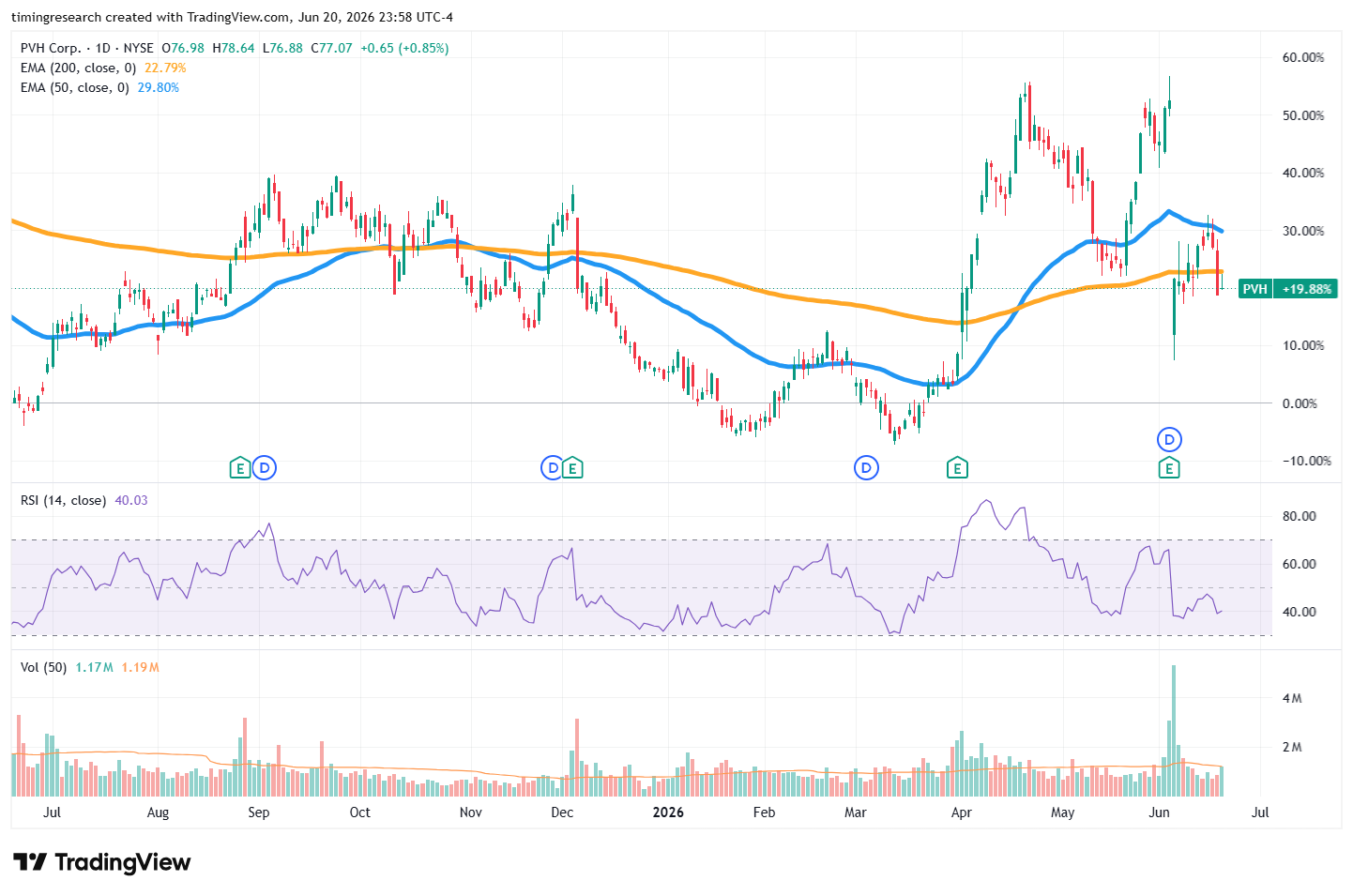Click the RSI value 40.03

tap(131, 500)
